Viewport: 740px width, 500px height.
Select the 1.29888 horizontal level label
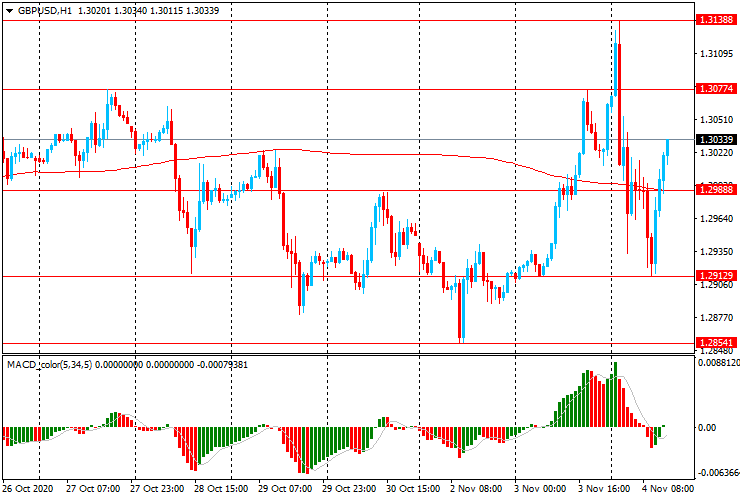(x=716, y=190)
